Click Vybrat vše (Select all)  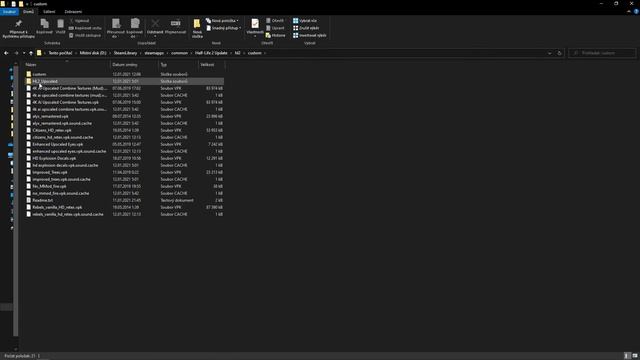point(304,20)
